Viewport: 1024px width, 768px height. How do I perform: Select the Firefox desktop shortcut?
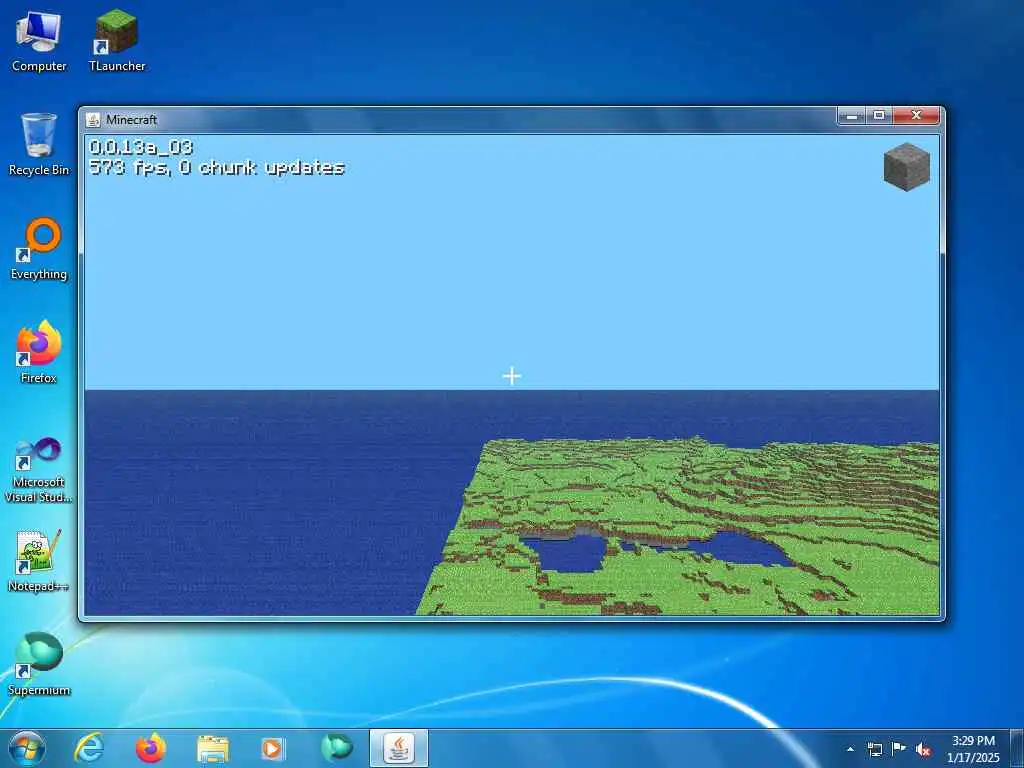point(39,352)
